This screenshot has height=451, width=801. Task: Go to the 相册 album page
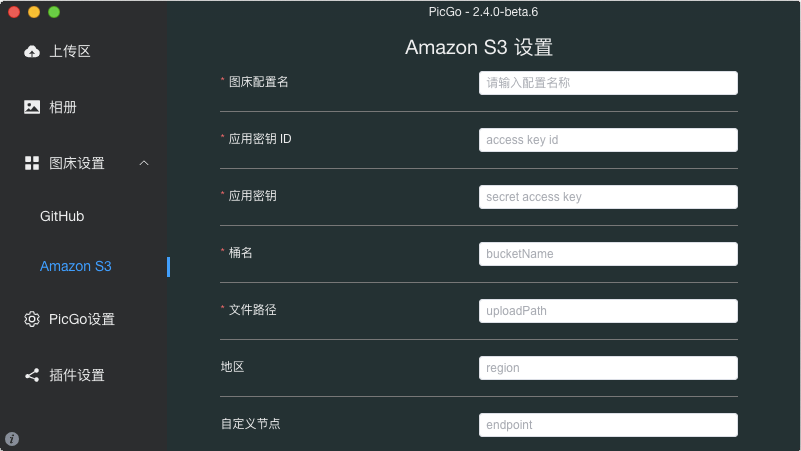tap(62, 107)
